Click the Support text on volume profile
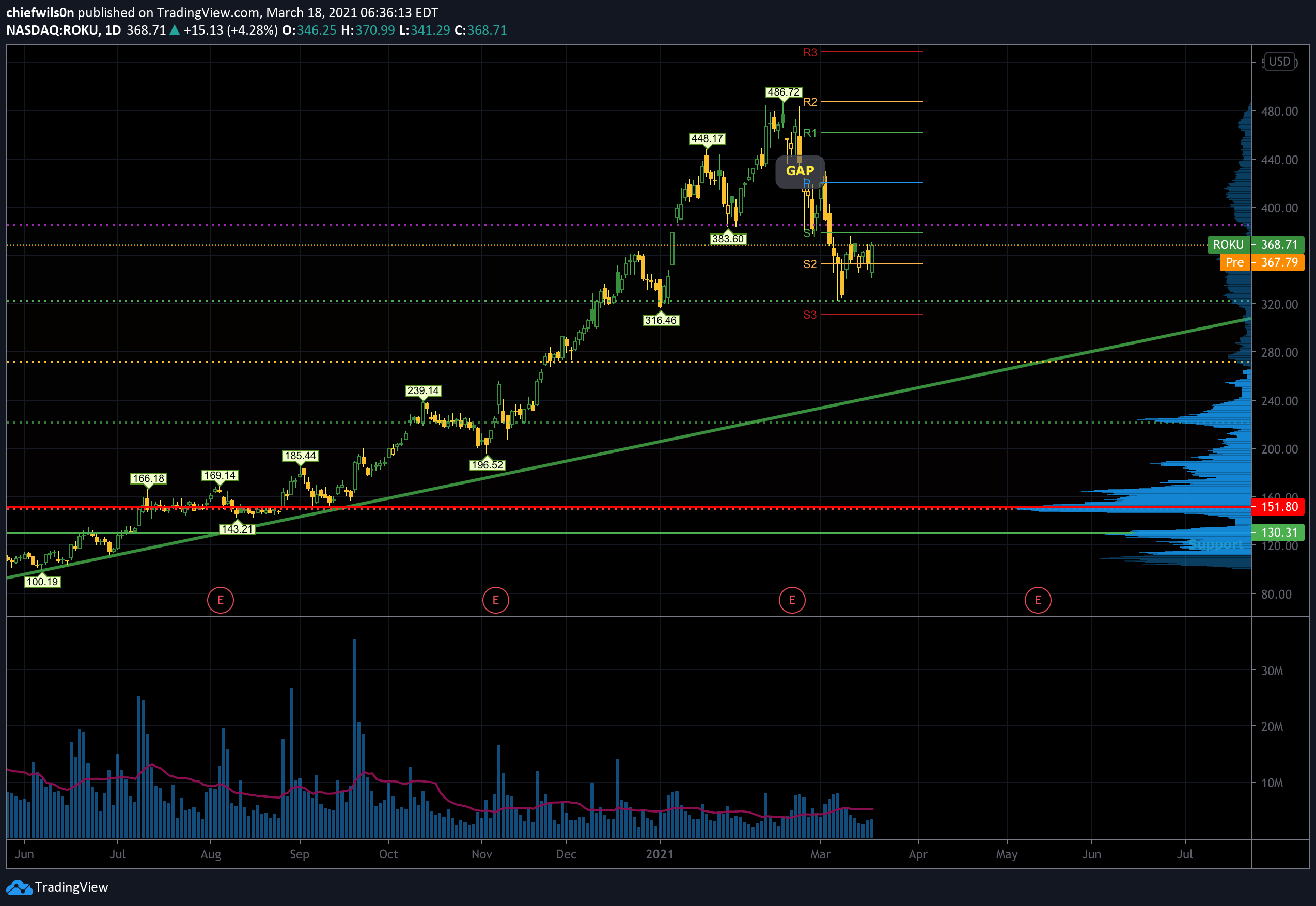This screenshot has height=906, width=1316. tap(1216, 545)
